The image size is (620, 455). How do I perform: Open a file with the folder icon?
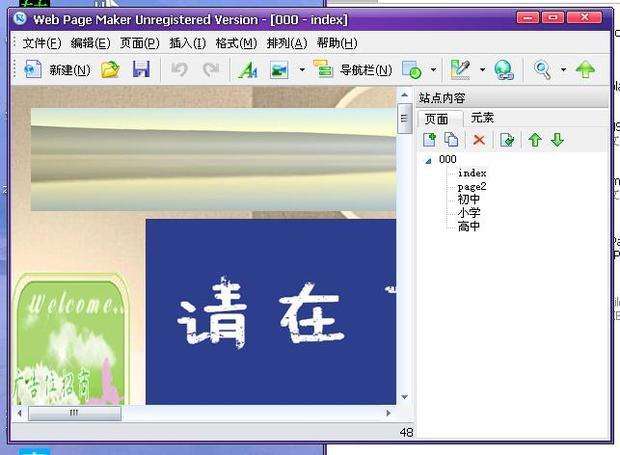pos(110,70)
